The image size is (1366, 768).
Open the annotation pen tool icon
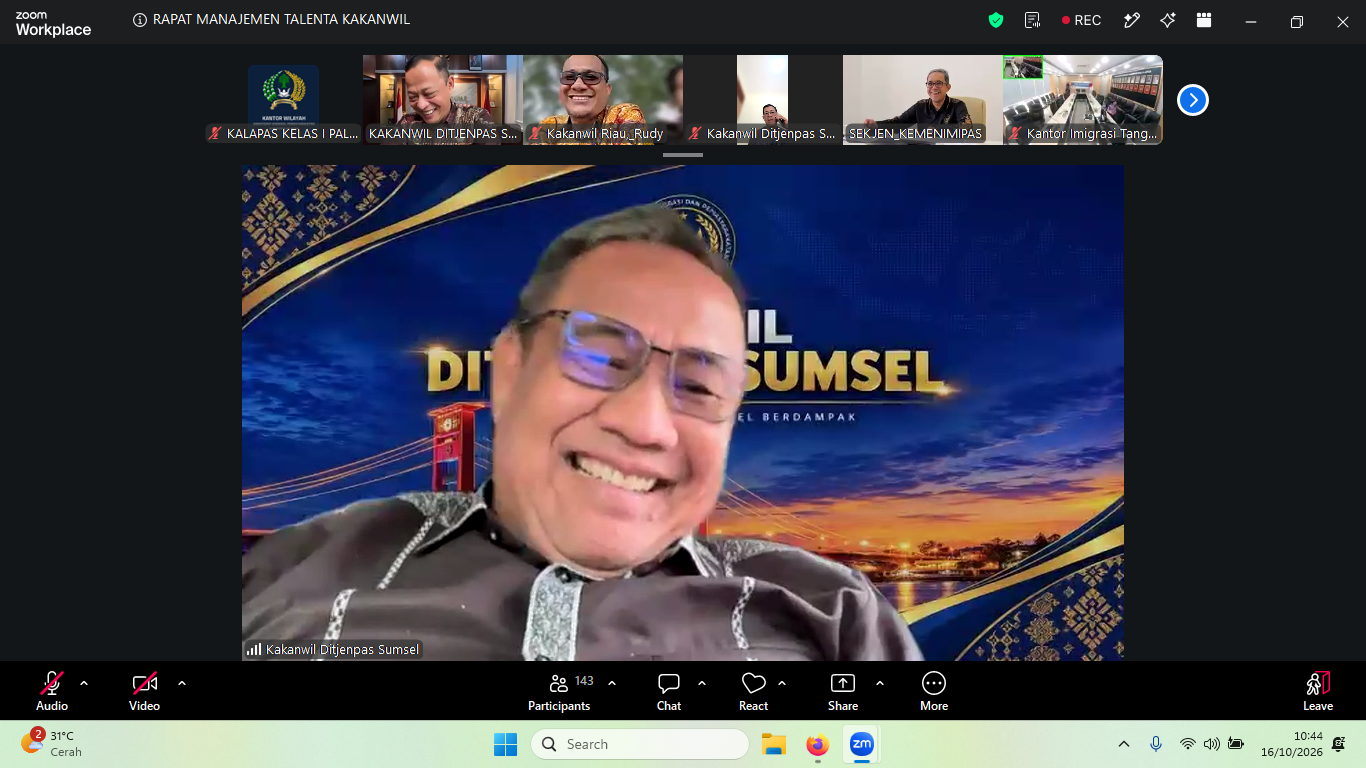coord(1132,20)
